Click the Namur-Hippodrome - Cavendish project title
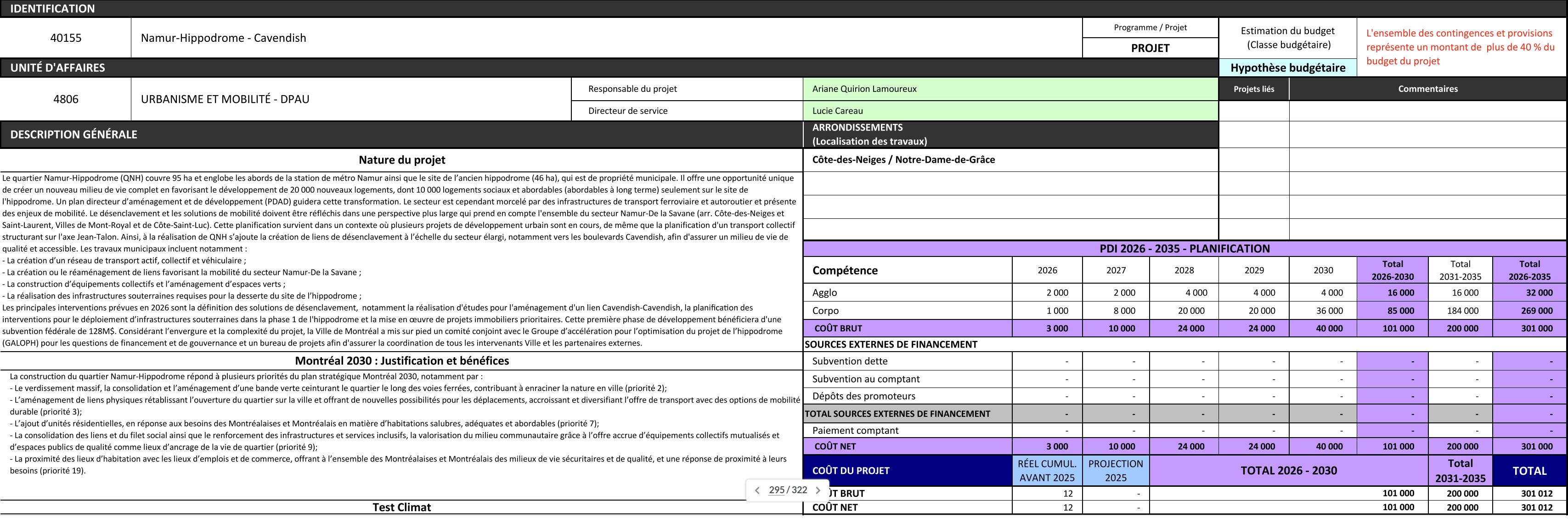Image resolution: width=1568 pixels, height=524 pixels. point(223,38)
